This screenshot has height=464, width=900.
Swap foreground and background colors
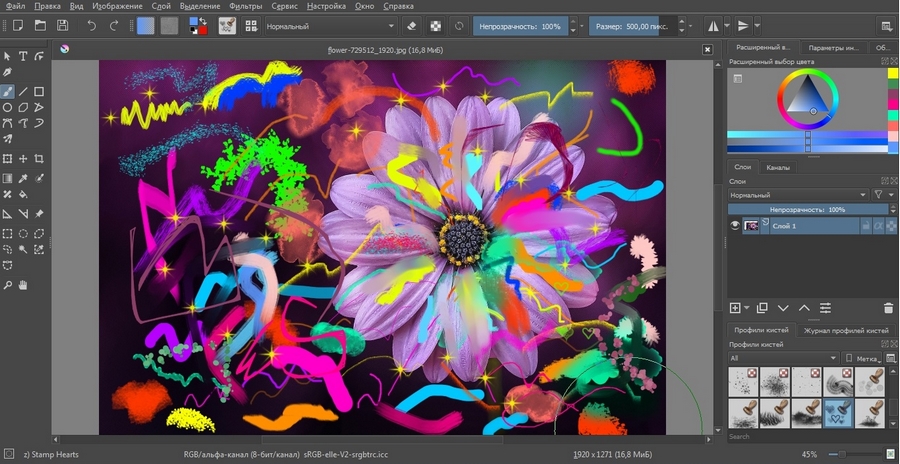tap(203, 21)
